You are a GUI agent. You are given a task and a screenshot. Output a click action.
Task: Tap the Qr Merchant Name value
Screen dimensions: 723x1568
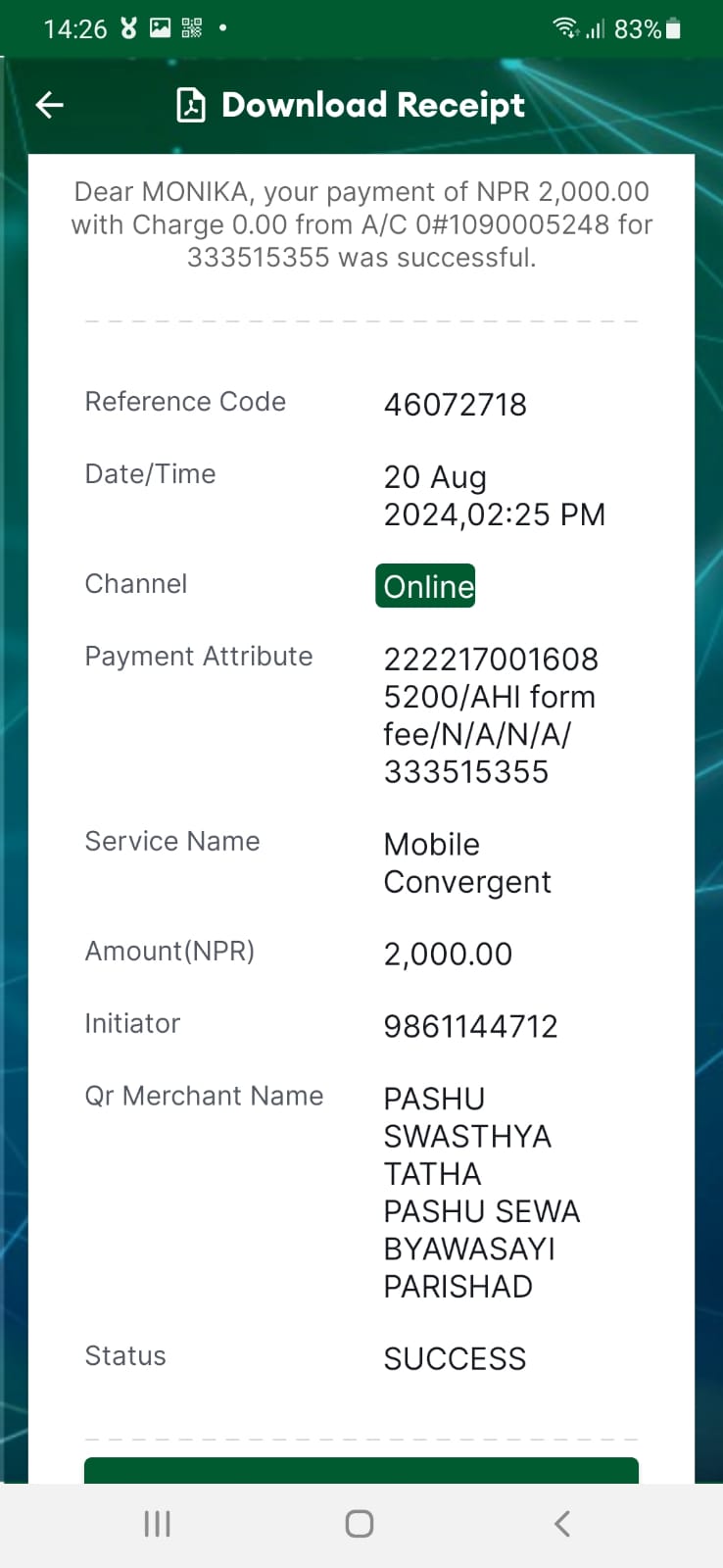point(482,1193)
